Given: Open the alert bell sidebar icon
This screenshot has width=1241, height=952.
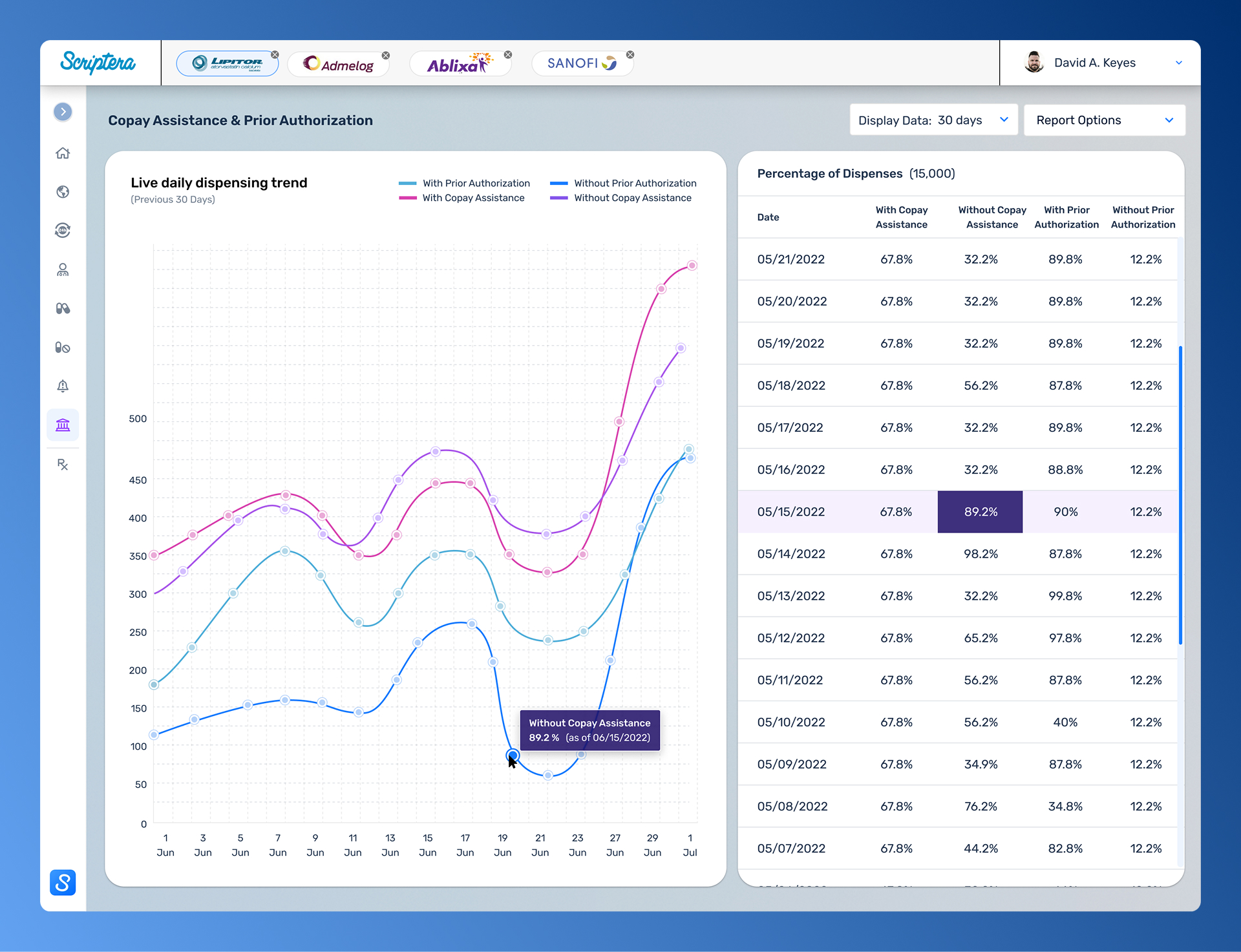Looking at the screenshot, I should coord(63,386).
